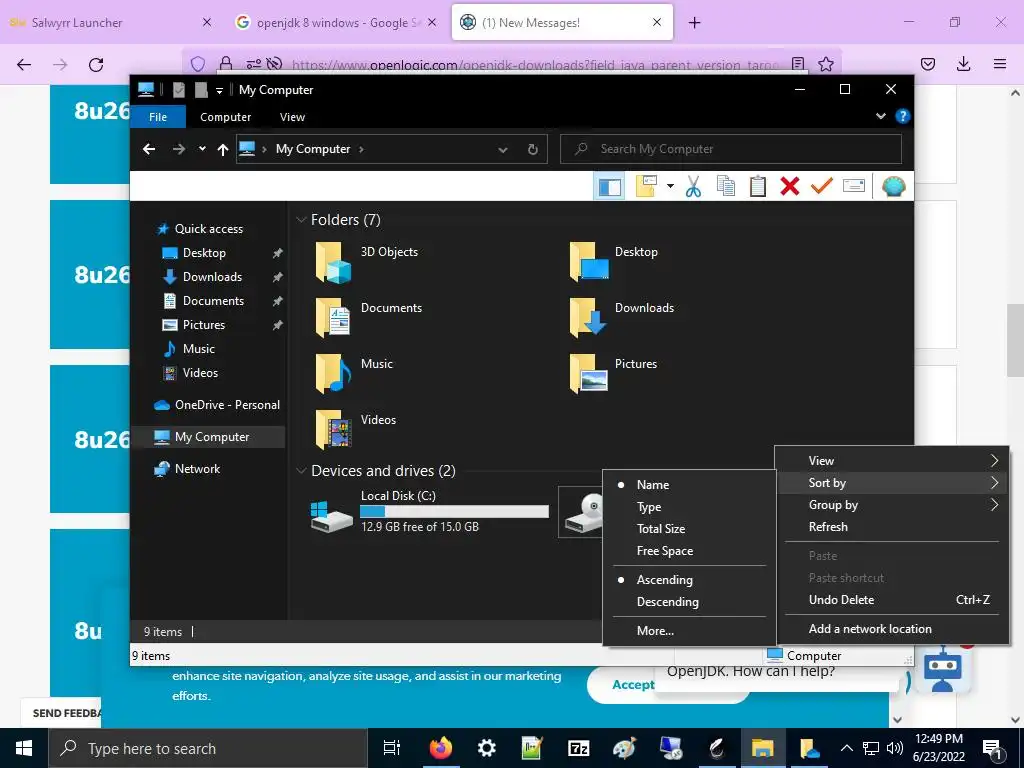Collapse the Folders (7) group
The height and width of the screenshot is (768, 1024).
301,219
